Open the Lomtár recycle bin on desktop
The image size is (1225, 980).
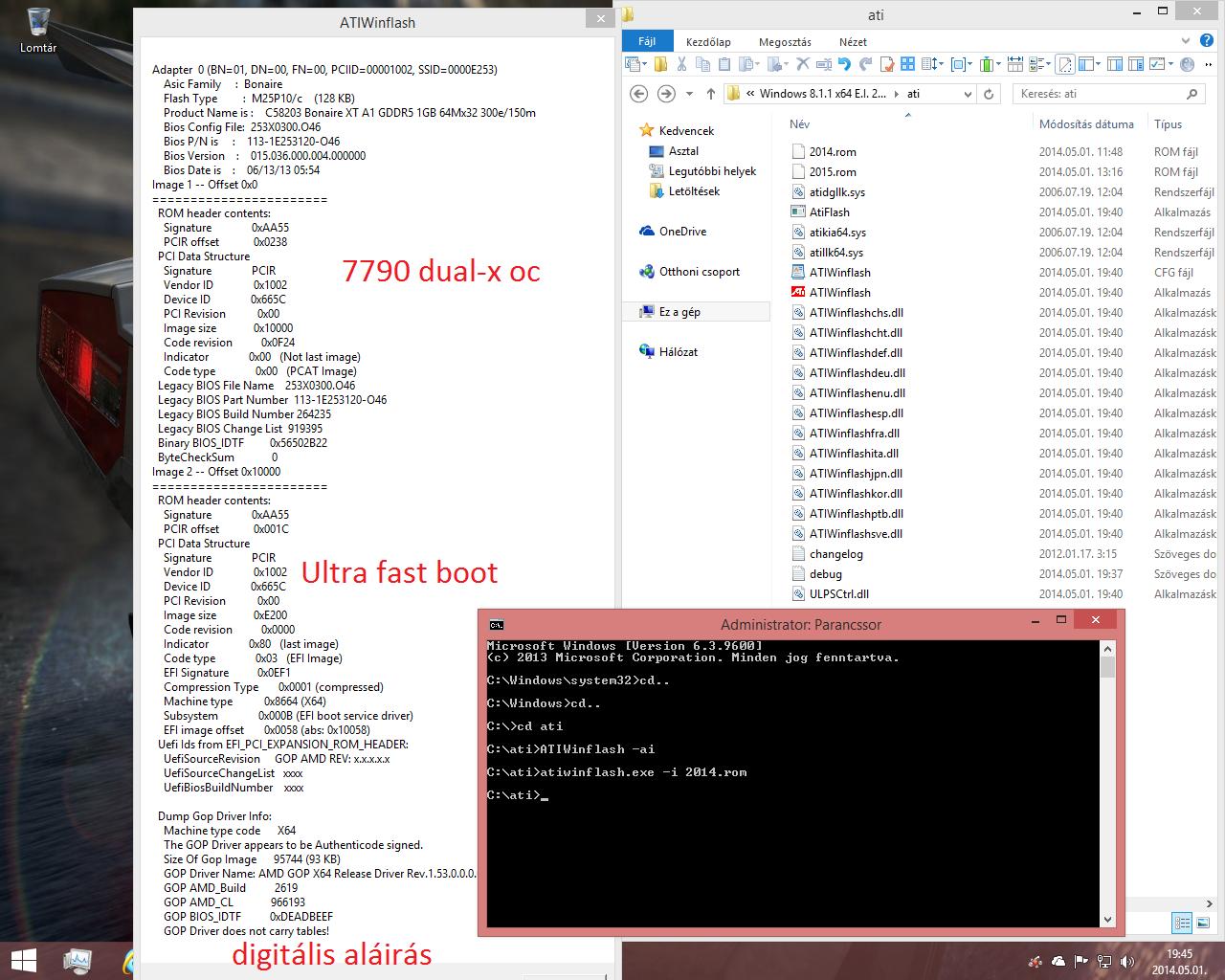pyautogui.click(x=38, y=29)
